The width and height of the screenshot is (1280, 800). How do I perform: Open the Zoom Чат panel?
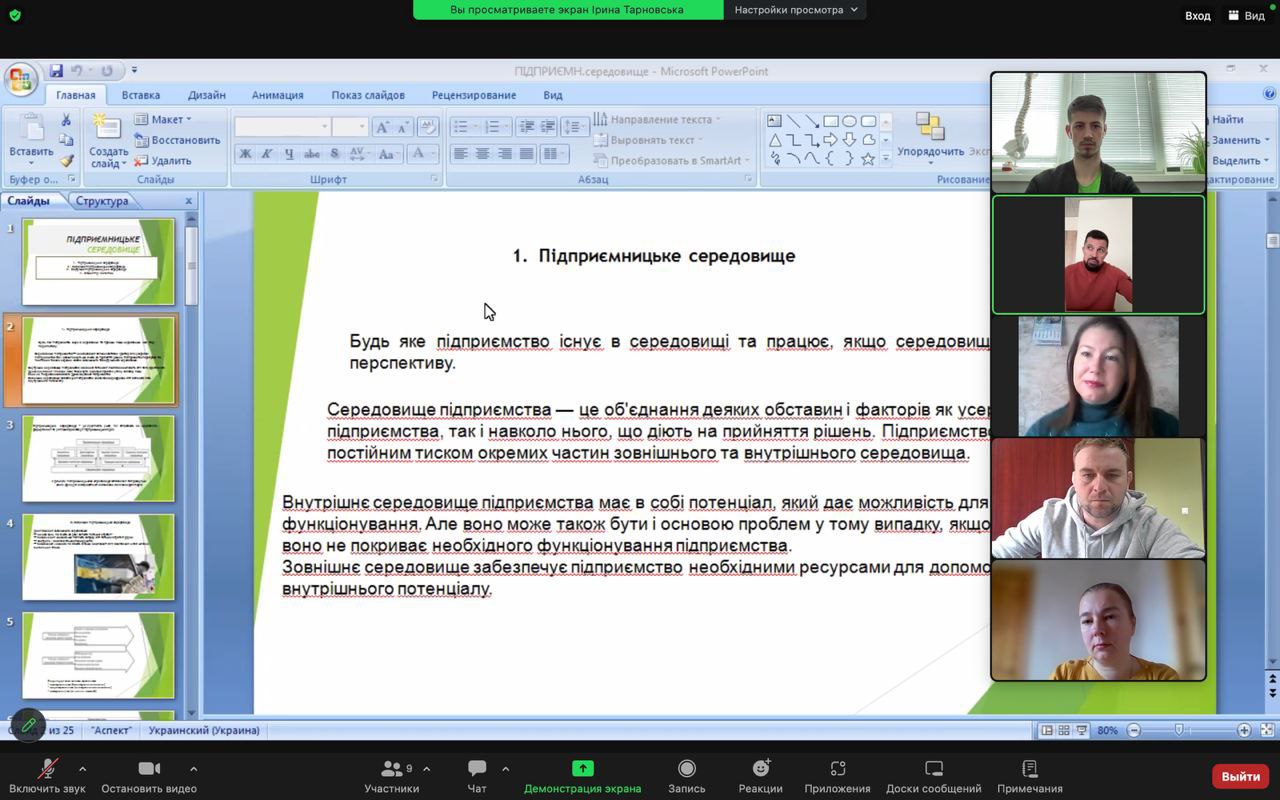[x=477, y=776]
